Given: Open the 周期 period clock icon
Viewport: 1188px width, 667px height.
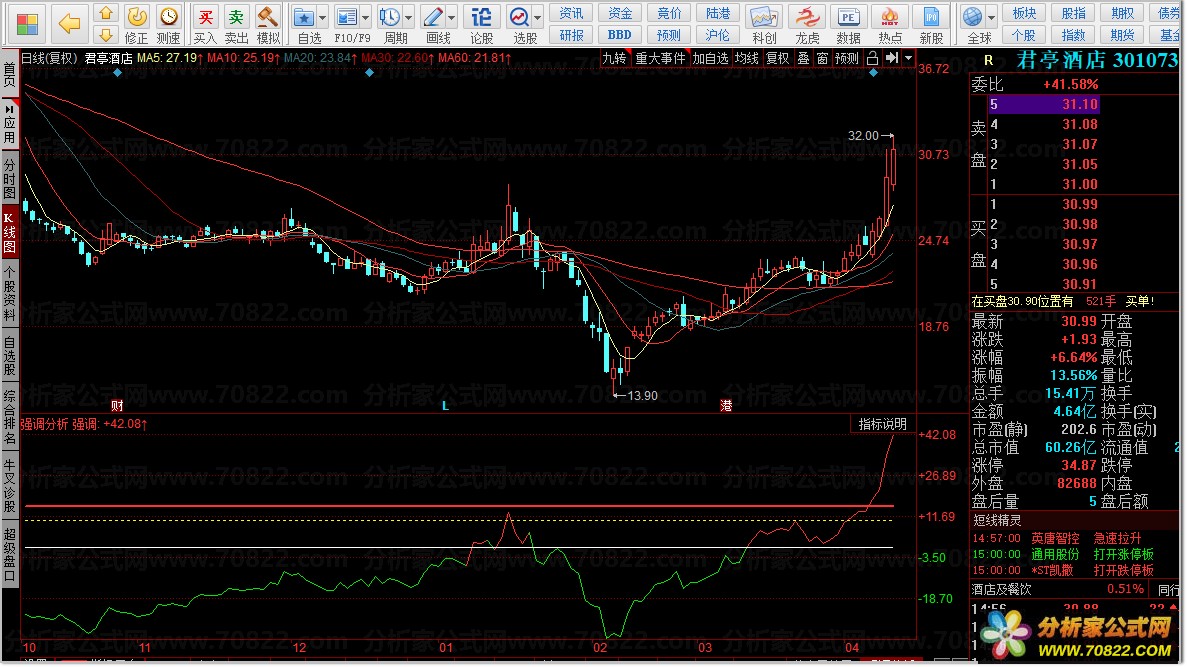Looking at the screenshot, I should click(x=391, y=23).
